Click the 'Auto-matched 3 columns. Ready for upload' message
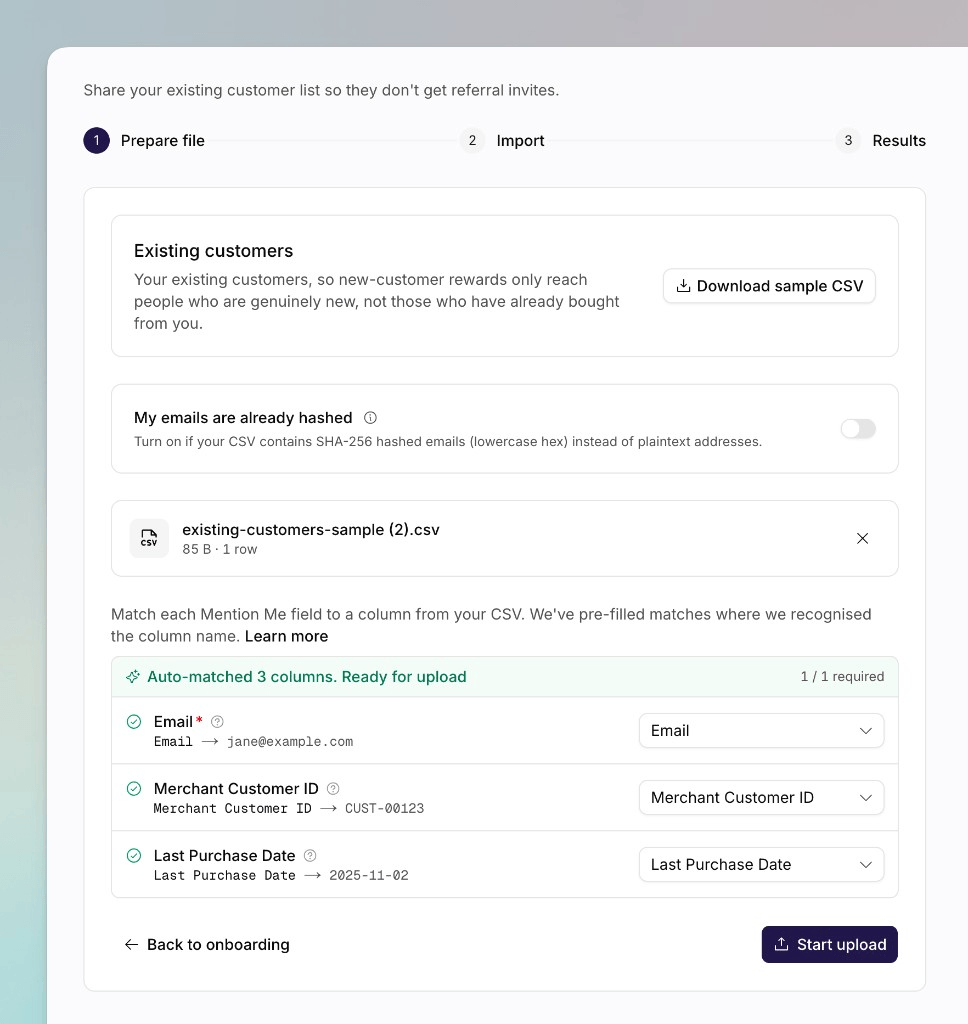 point(306,677)
